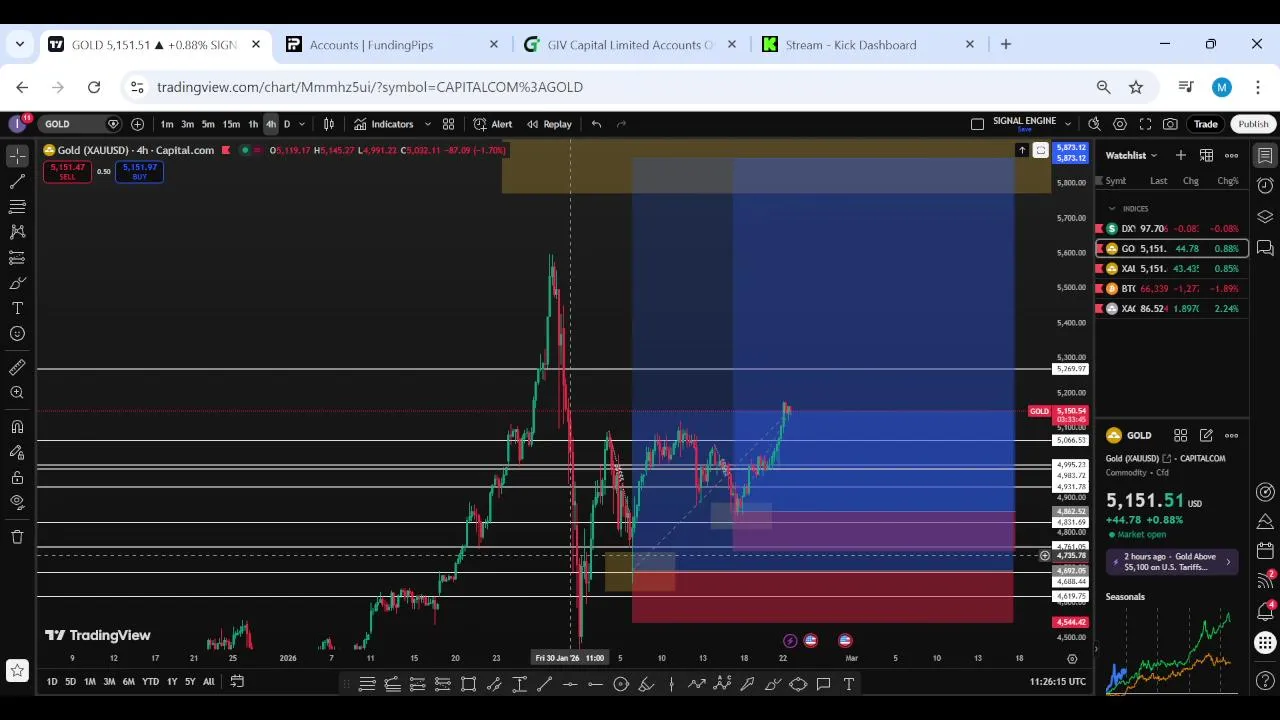Open the Indicators dialog

pyautogui.click(x=383, y=124)
